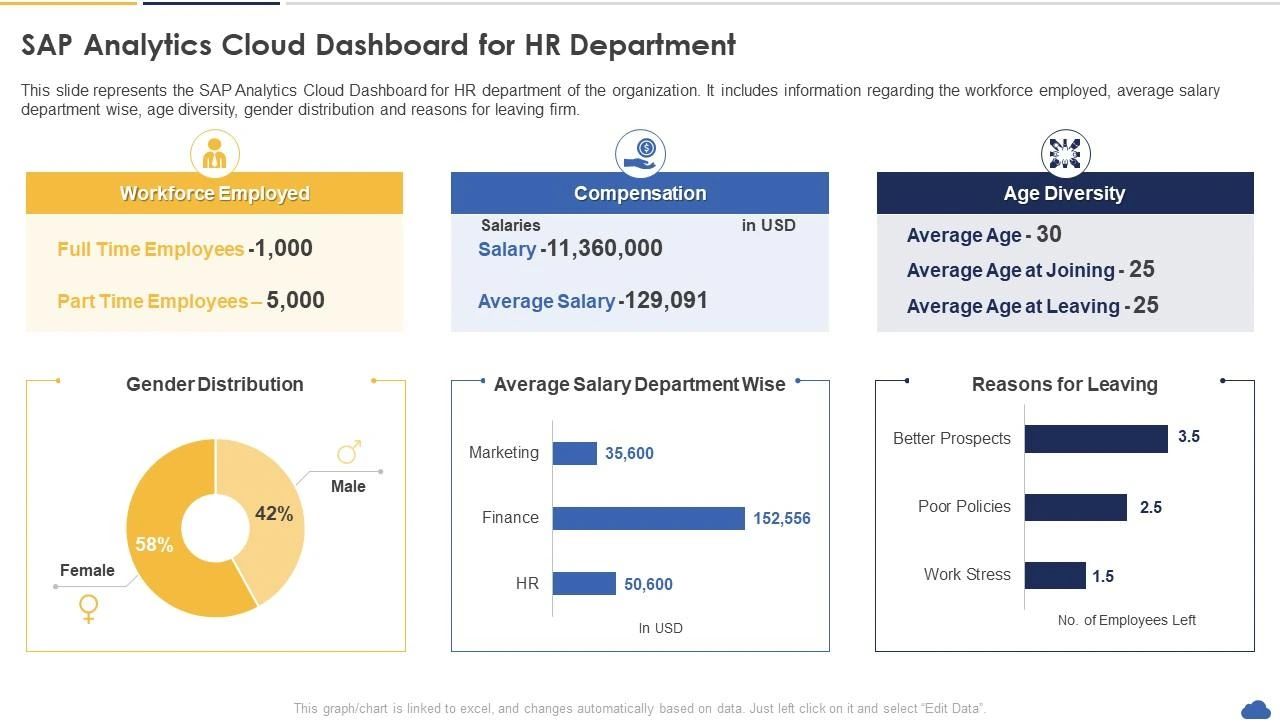Screen dimensions: 1280x720
Task: Select the Compensation dollar-hand icon
Action: click(639, 152)
